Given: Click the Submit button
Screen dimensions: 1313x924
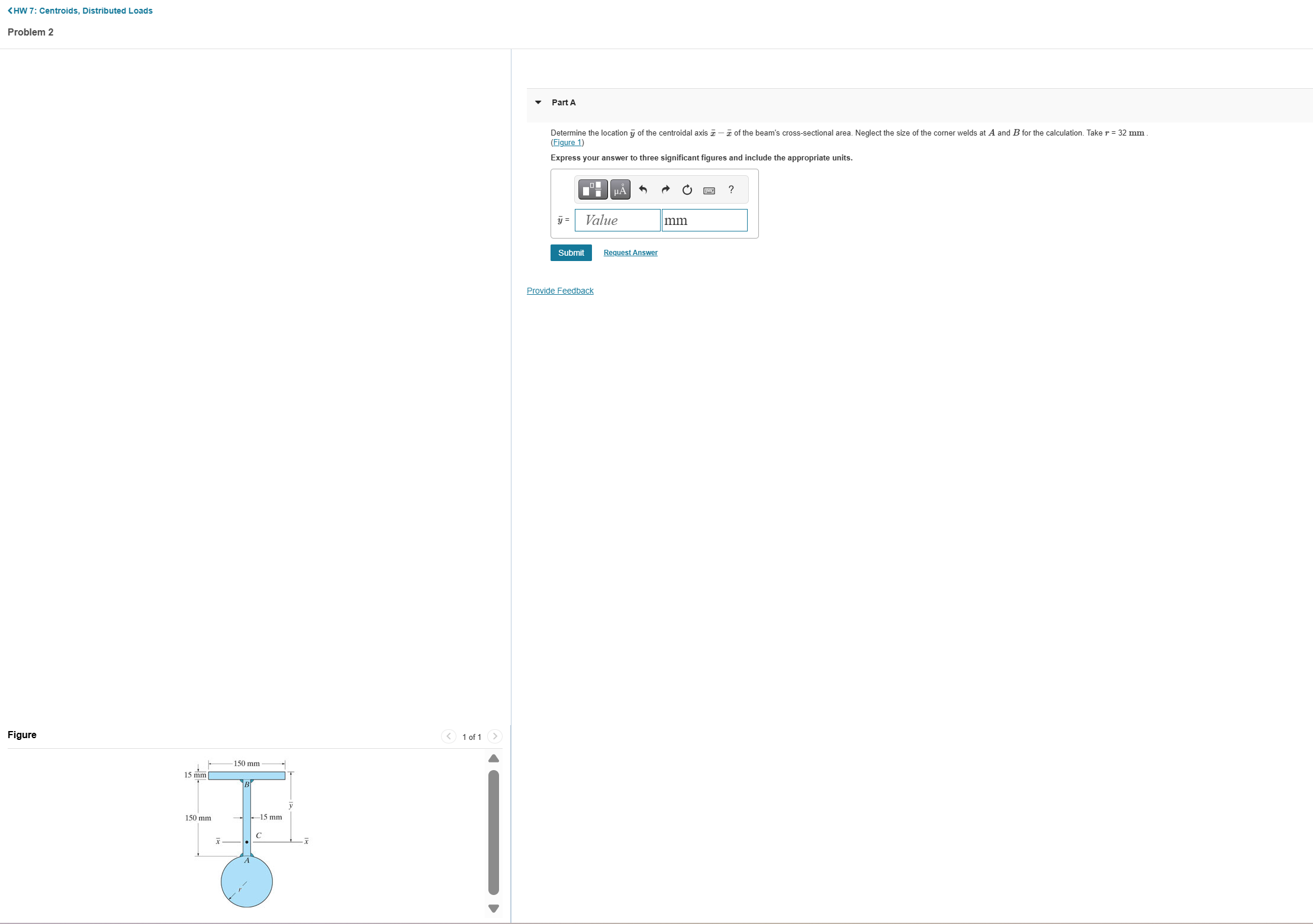Looking at the screenshot, I should click(x=571, y=253).
